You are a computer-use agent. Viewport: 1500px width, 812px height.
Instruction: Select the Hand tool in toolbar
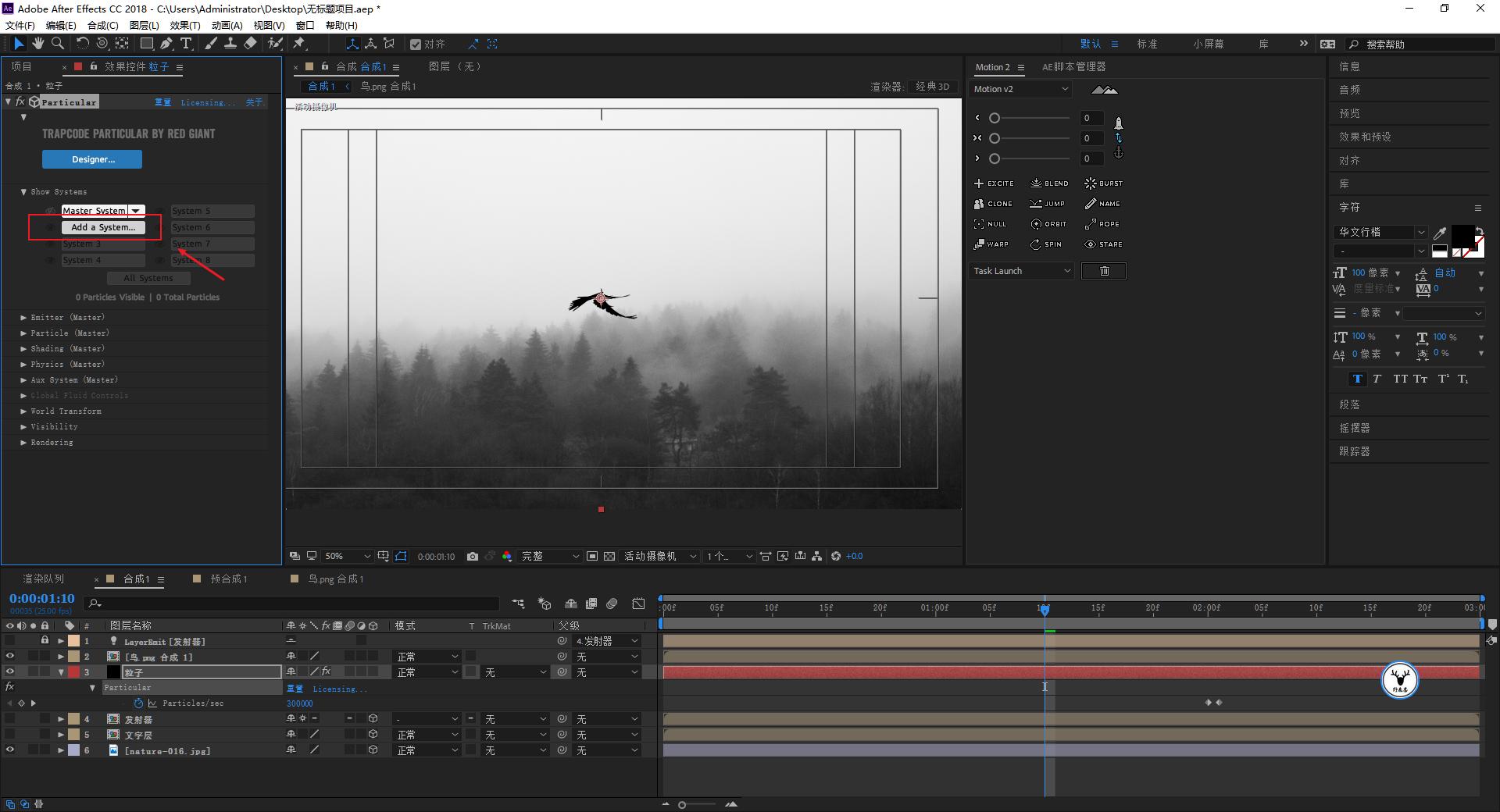[x=37, y=44]
